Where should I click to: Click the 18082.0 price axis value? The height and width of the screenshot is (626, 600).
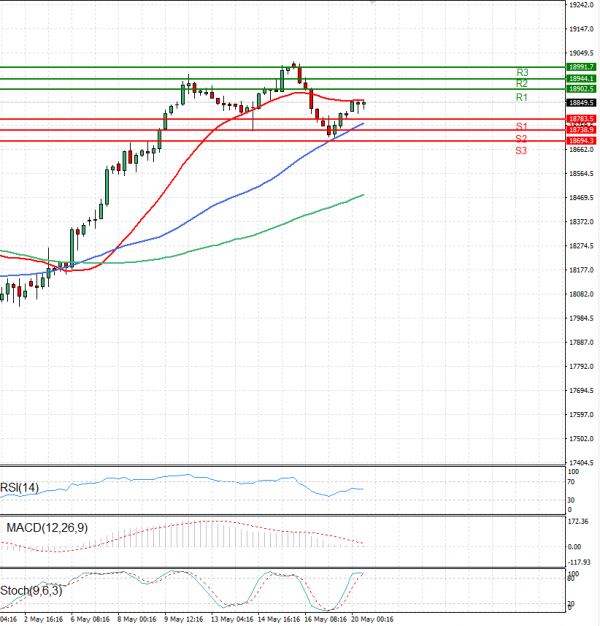click(x=581, y=294)
